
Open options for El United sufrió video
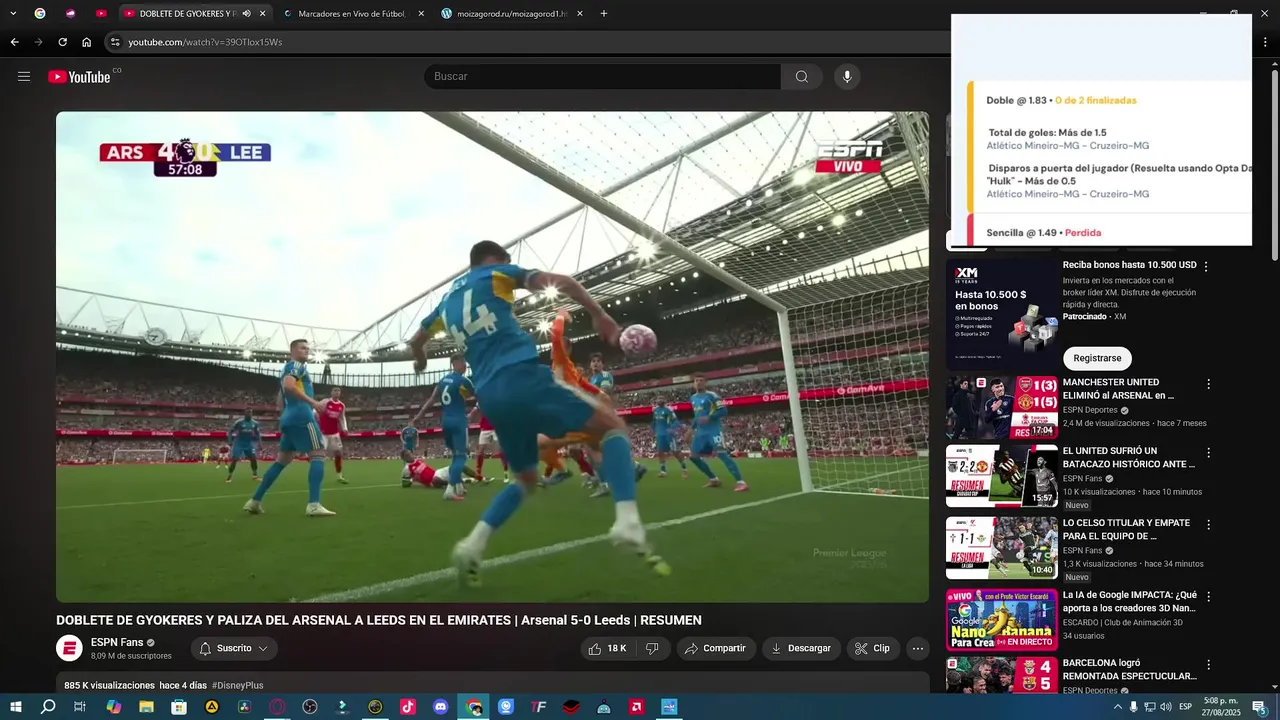[x=1208, y=453]
